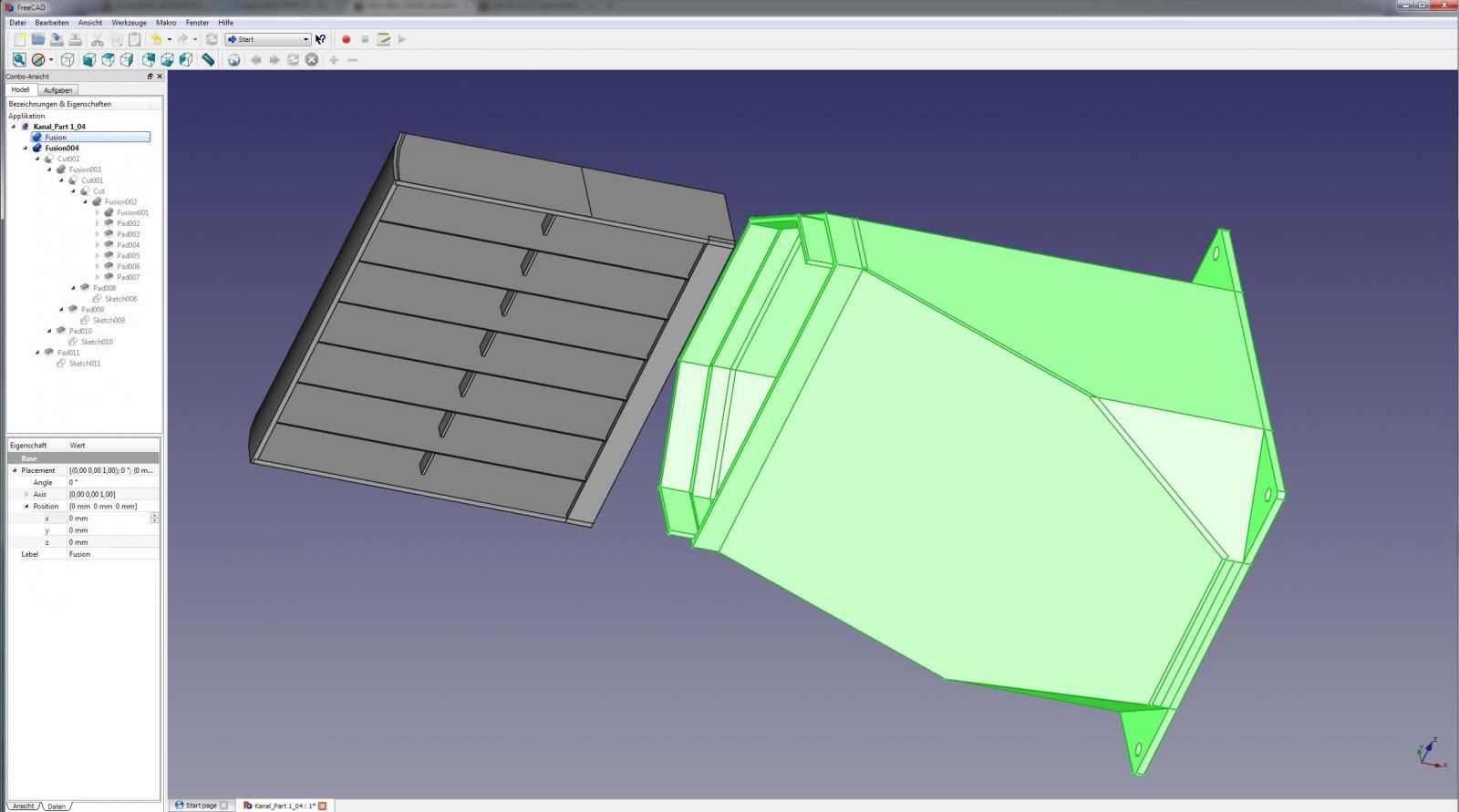
Task: Click the x position value field
Action: click(x=109, y=518)
